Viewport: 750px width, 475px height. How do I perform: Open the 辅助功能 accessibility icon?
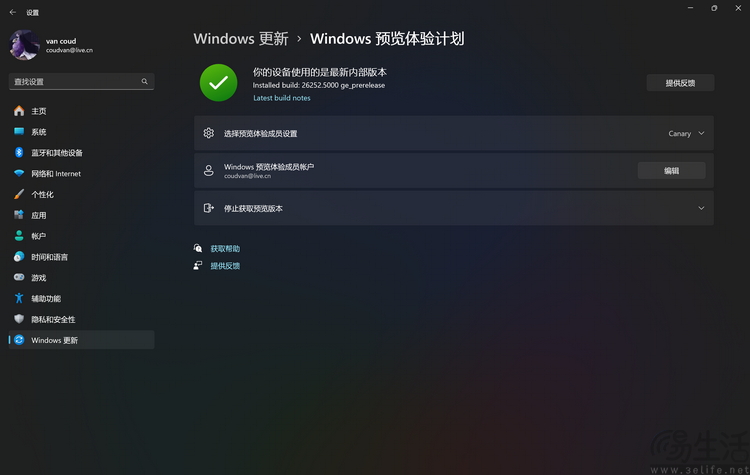click(19, 298)
